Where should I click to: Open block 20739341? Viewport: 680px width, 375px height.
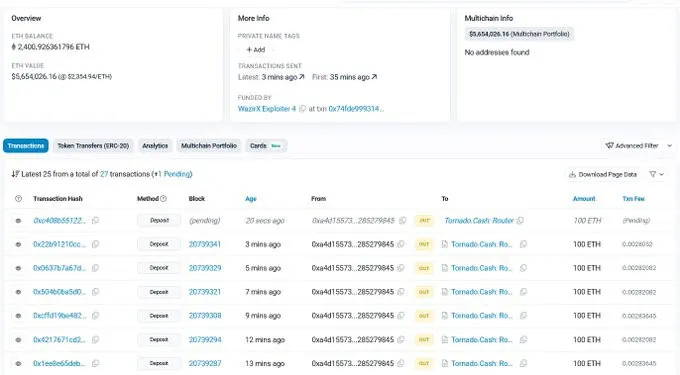point(205,244)
